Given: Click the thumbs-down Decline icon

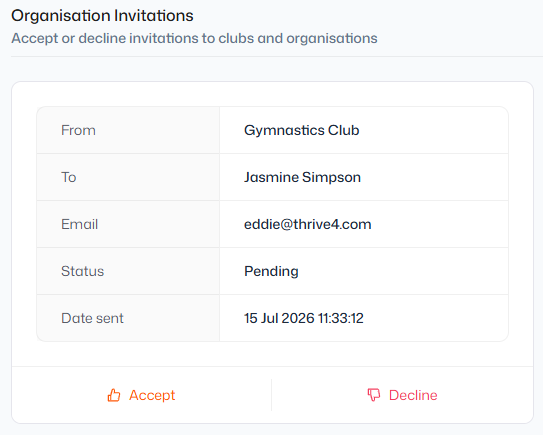Looking at the screenshot, I should (x=374, y=395).
